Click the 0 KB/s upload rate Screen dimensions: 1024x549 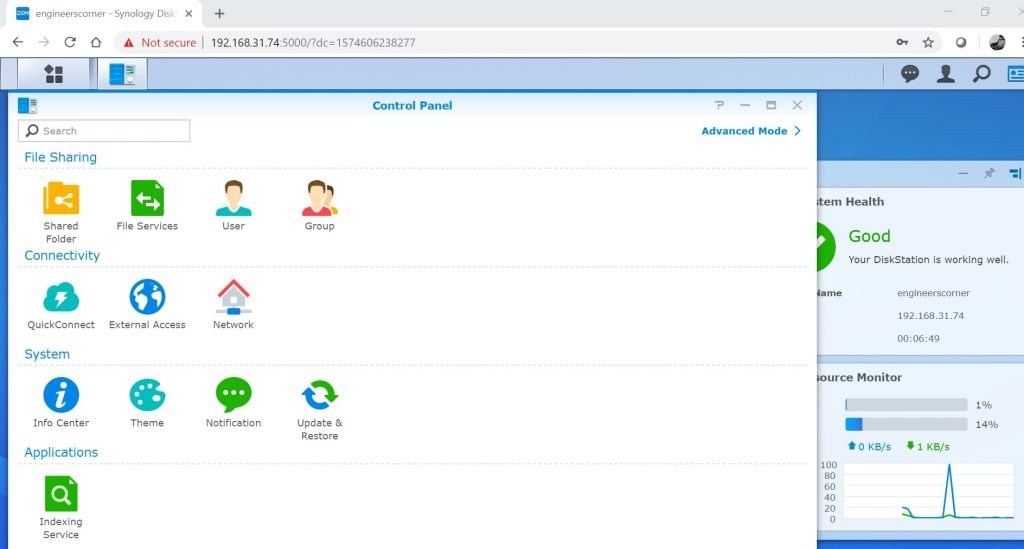click(869, 447)
